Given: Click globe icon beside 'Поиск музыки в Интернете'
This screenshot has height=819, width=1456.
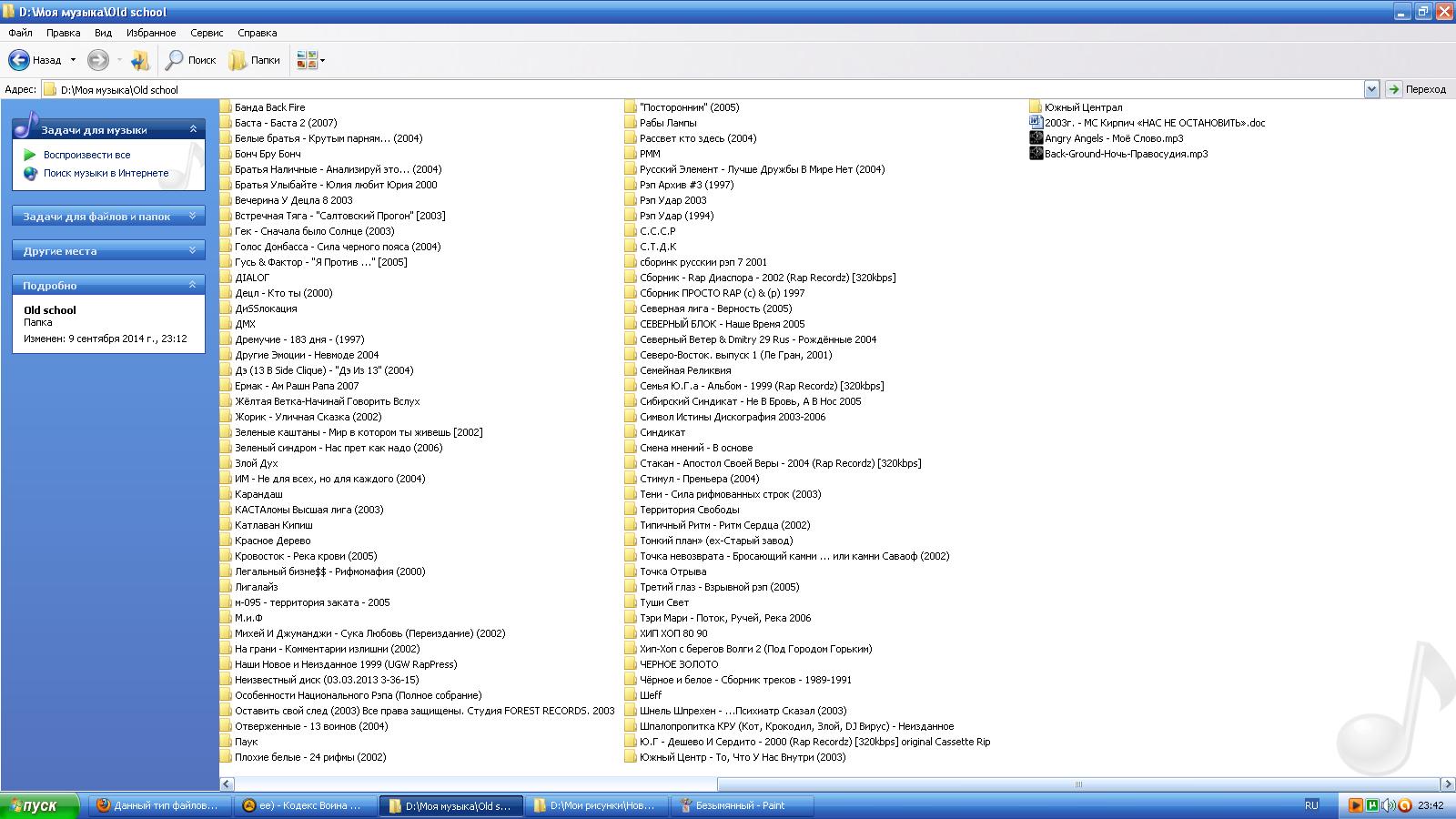Looking at the screenshot, I should coord(30,173).
